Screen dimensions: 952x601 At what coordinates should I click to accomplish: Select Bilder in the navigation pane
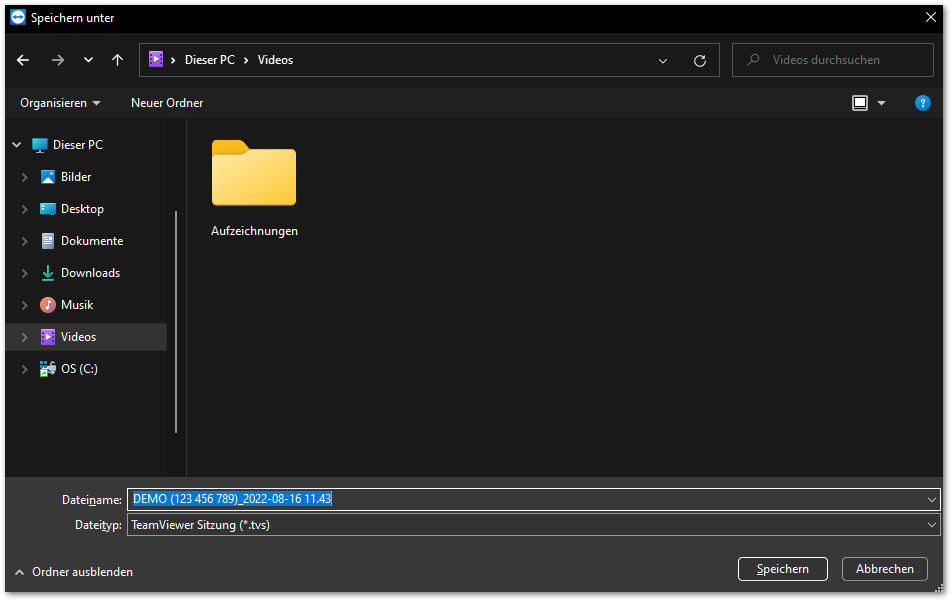76,177
